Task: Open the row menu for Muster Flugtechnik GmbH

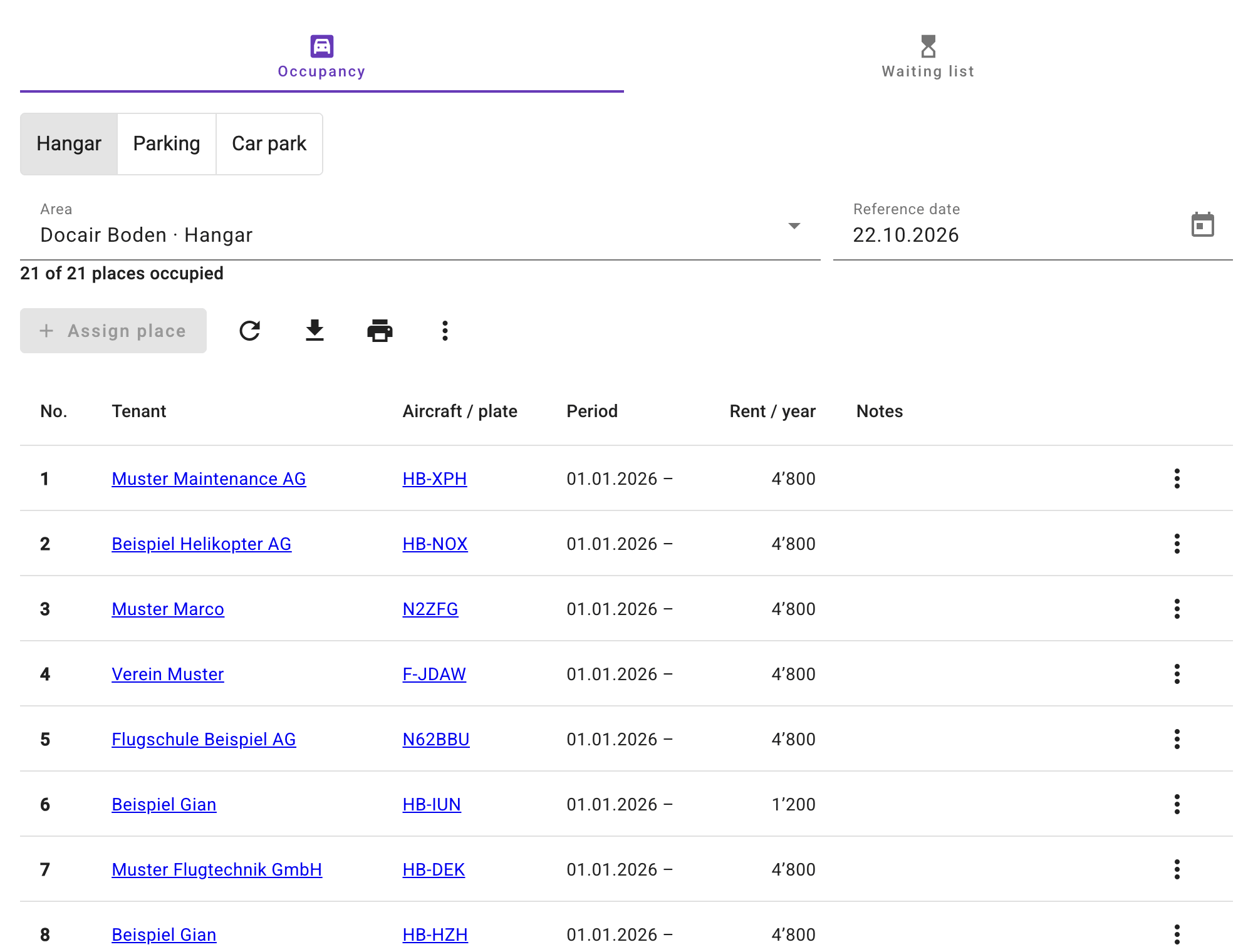Action: coord(1177,869)
